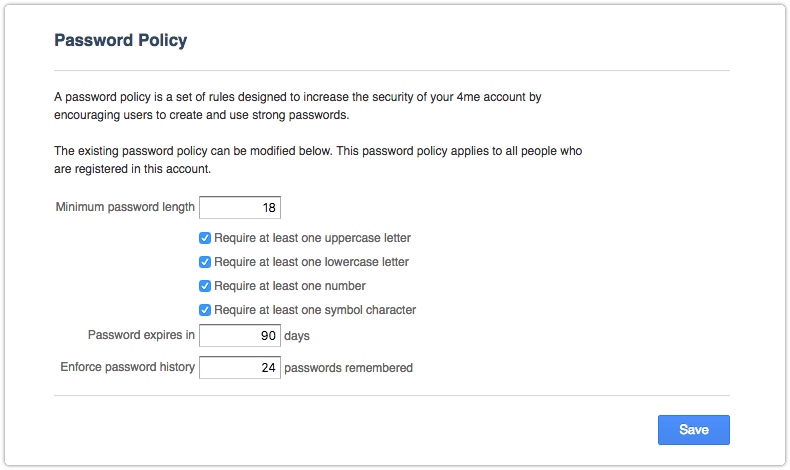
Task: Click the 'days' unit text
Action: pos(297,336)
